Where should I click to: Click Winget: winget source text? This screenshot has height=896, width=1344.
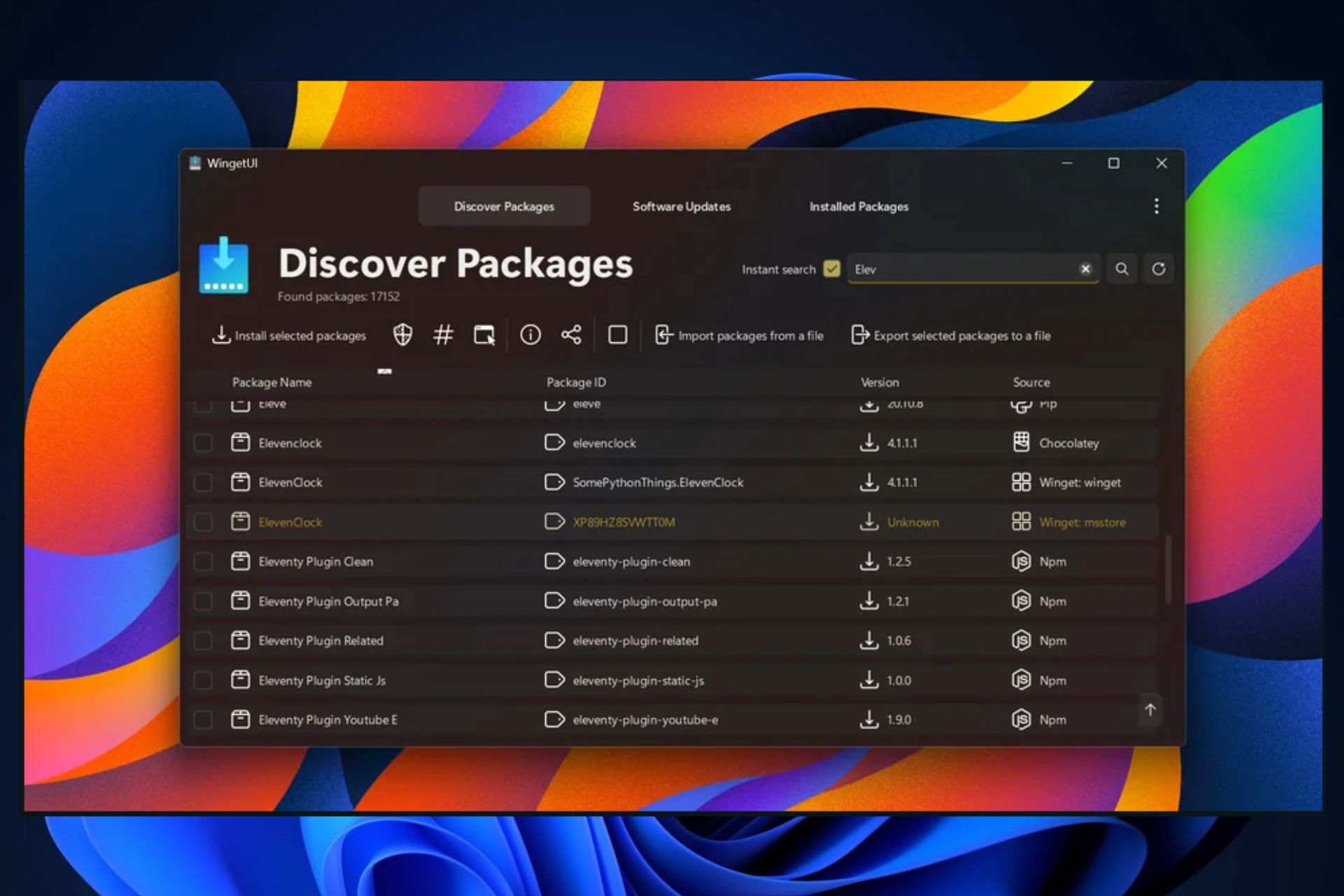[1079, 482]
